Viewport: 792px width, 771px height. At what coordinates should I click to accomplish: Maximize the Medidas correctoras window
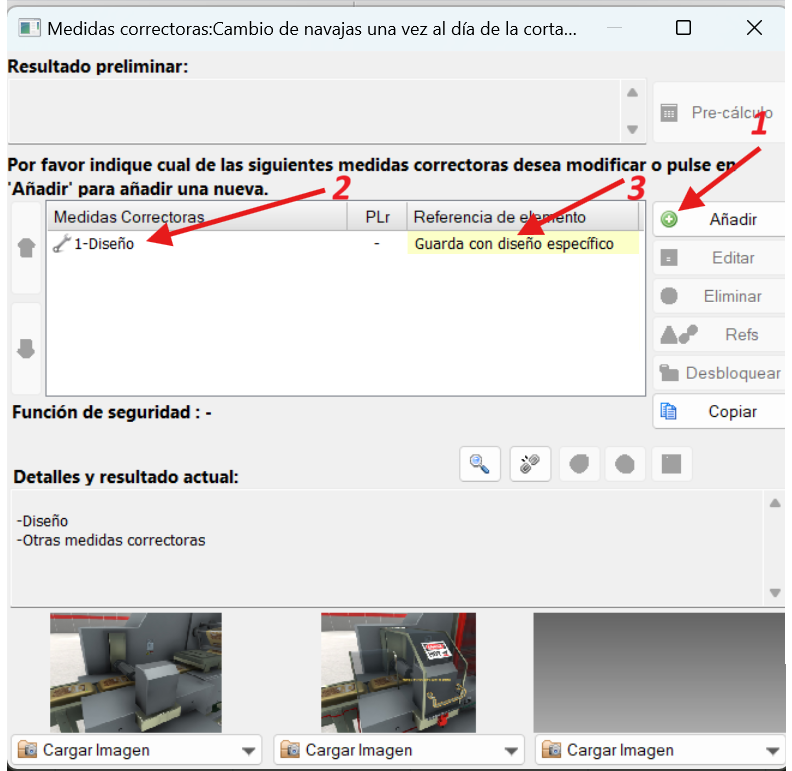tap(683, 28)
